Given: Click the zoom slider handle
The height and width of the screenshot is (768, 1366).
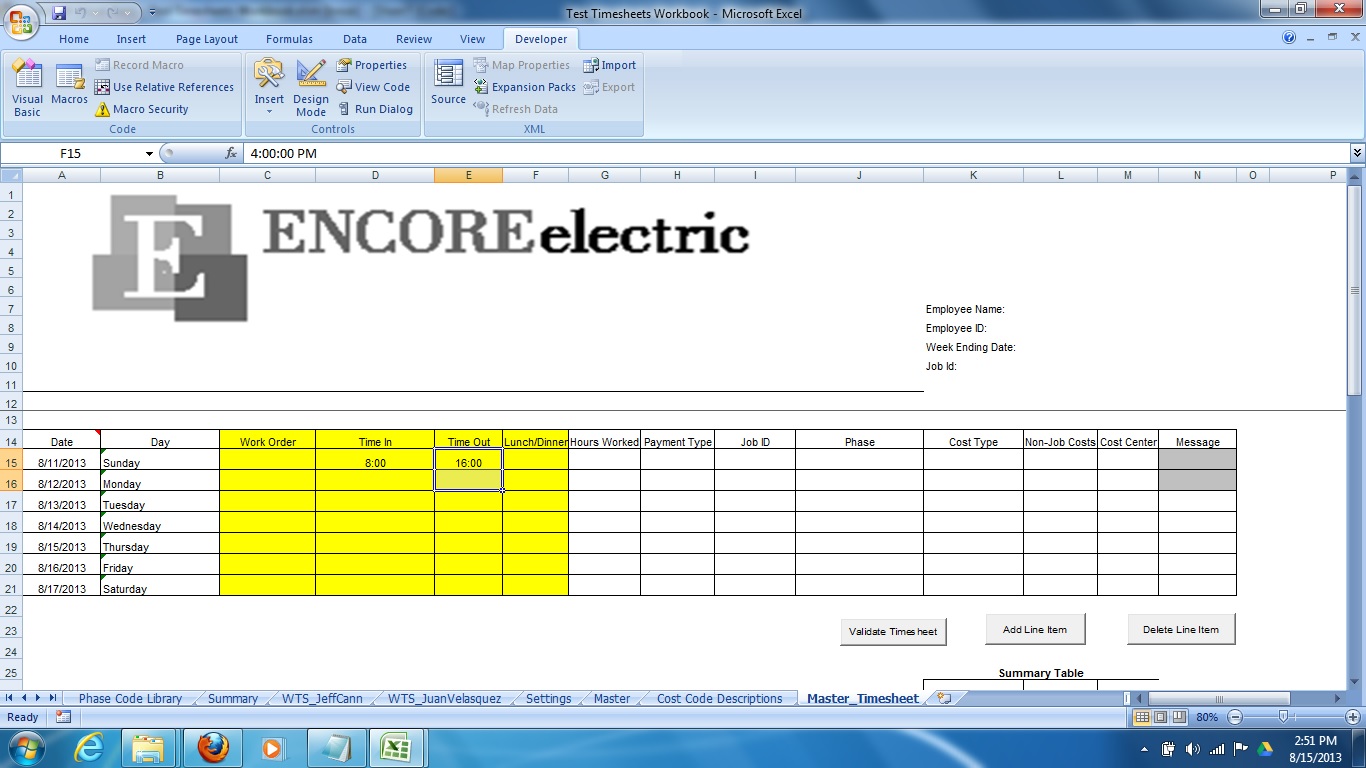Looking at the screenshot, I should pos(1283,717).
